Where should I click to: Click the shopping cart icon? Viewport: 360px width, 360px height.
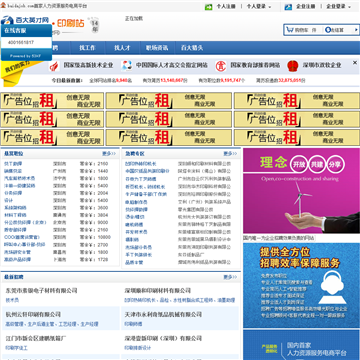click(x=289, y=30)
